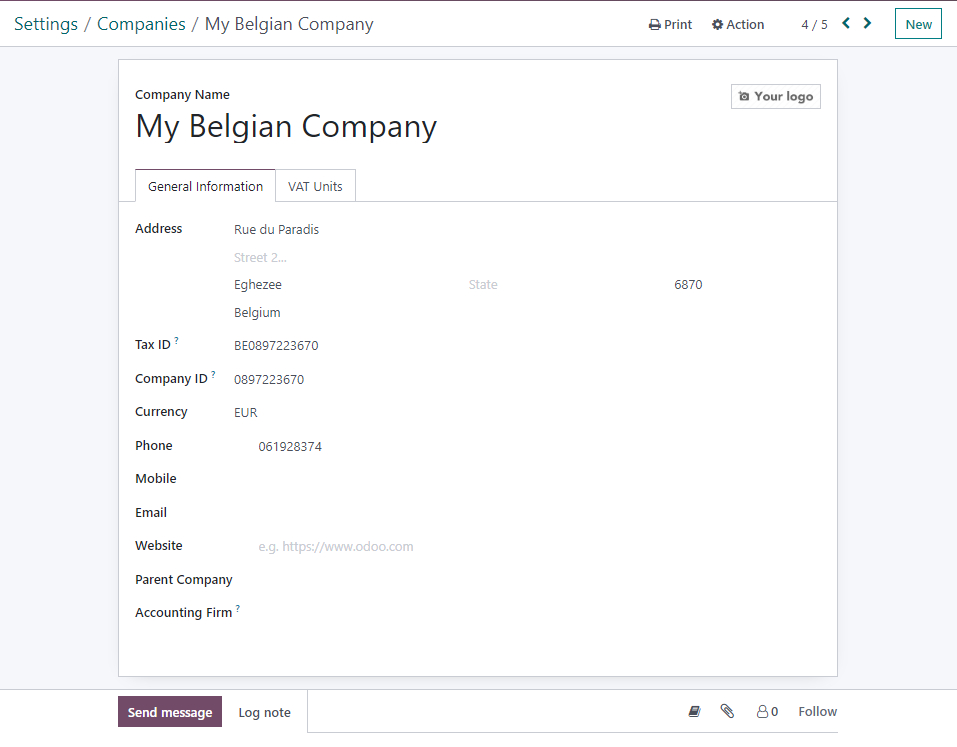Viewport: 957px width, 747px height.
Task: Click Send message button
Action: tap(170, 712)
